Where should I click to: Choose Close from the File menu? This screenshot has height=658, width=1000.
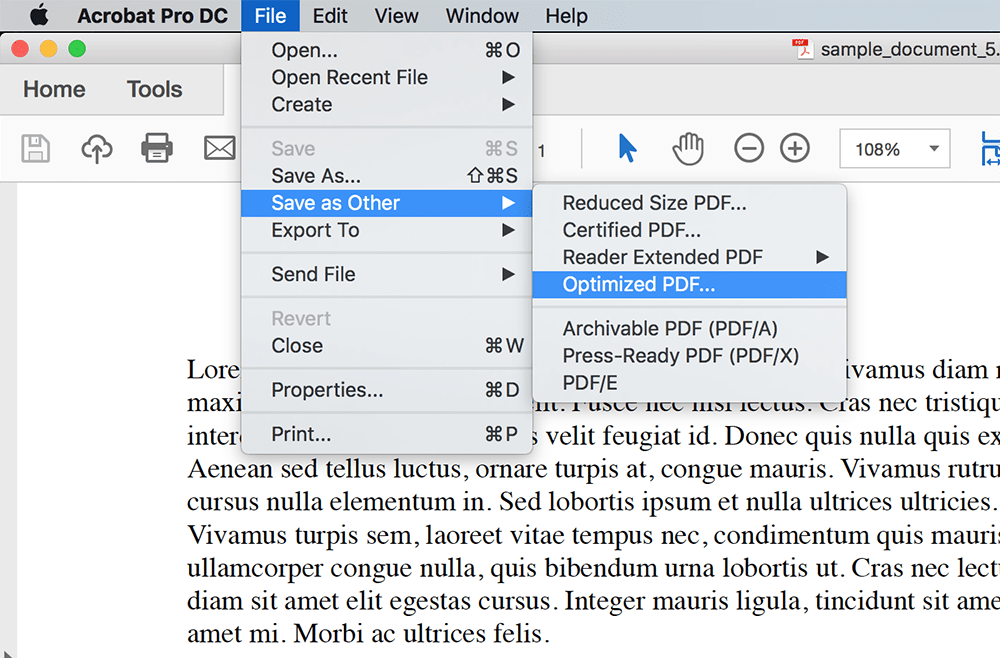(386, 346)
